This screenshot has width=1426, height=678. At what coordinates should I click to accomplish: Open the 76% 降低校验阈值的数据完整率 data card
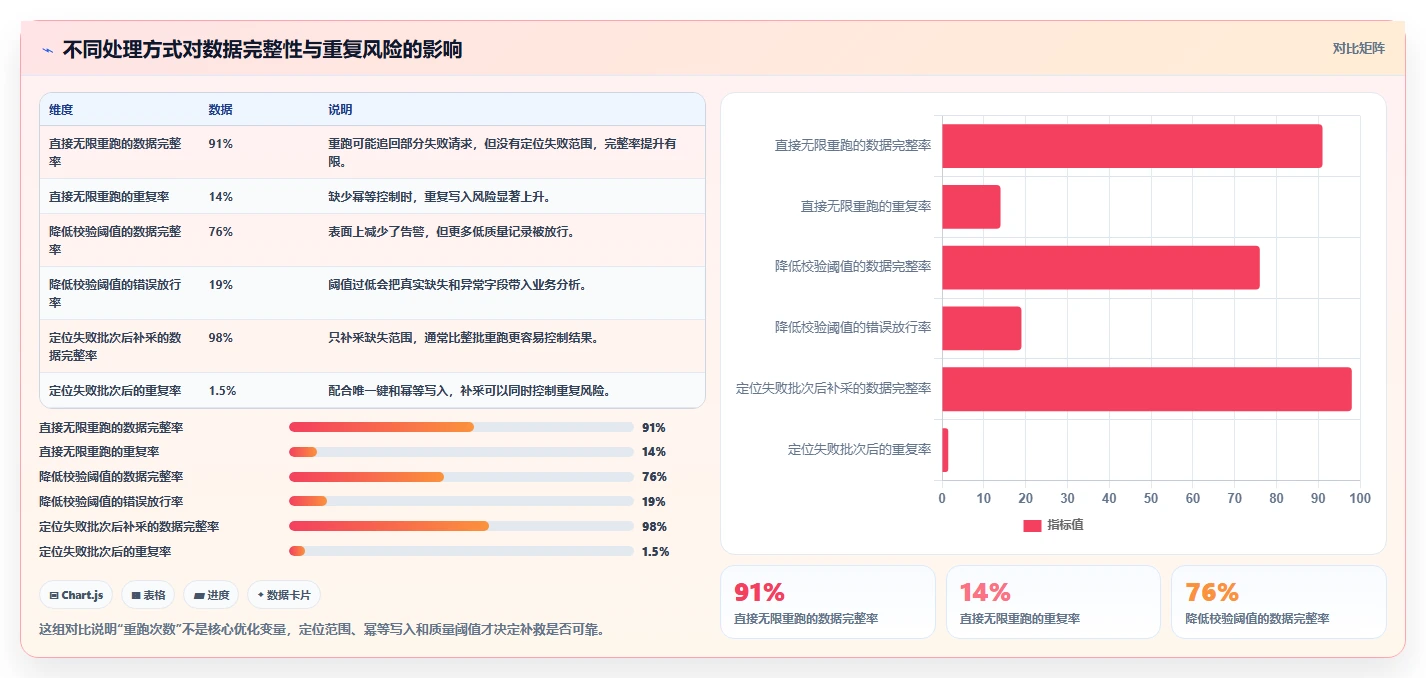(x=1278, y=602)
